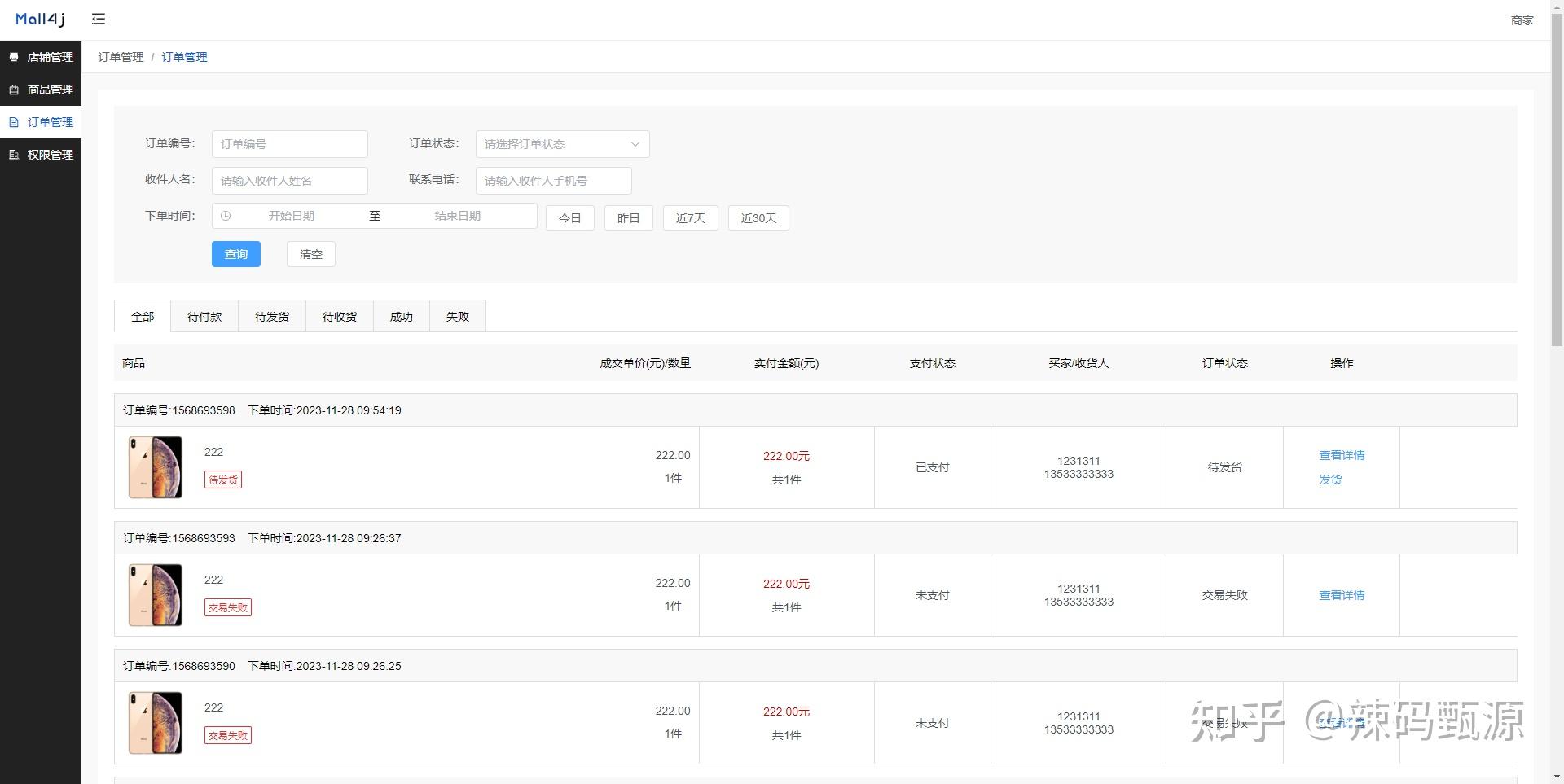This screenshot has width=1564, height=784.
Task: Select the 店铺管理 sidebar icon
Action: (12, 57)
